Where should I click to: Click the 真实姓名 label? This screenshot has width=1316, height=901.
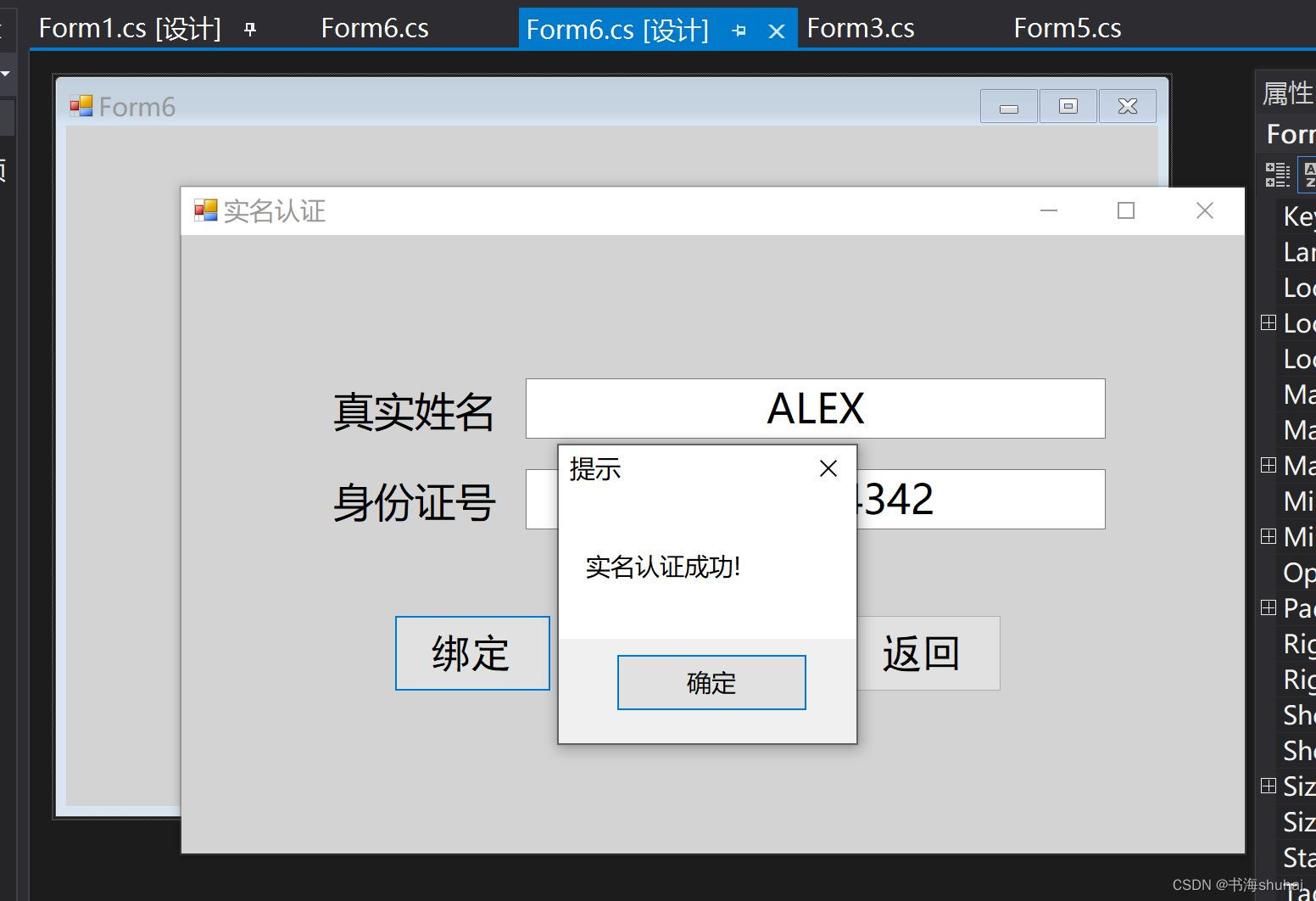tap(413, 411)
